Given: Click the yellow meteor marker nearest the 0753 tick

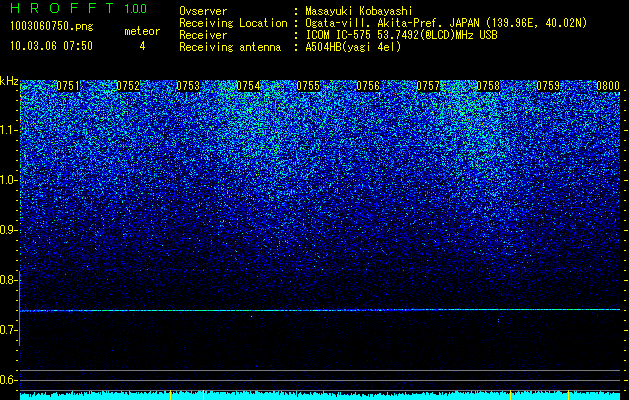Looking at the screenshot, I should [x=203, y=395].
